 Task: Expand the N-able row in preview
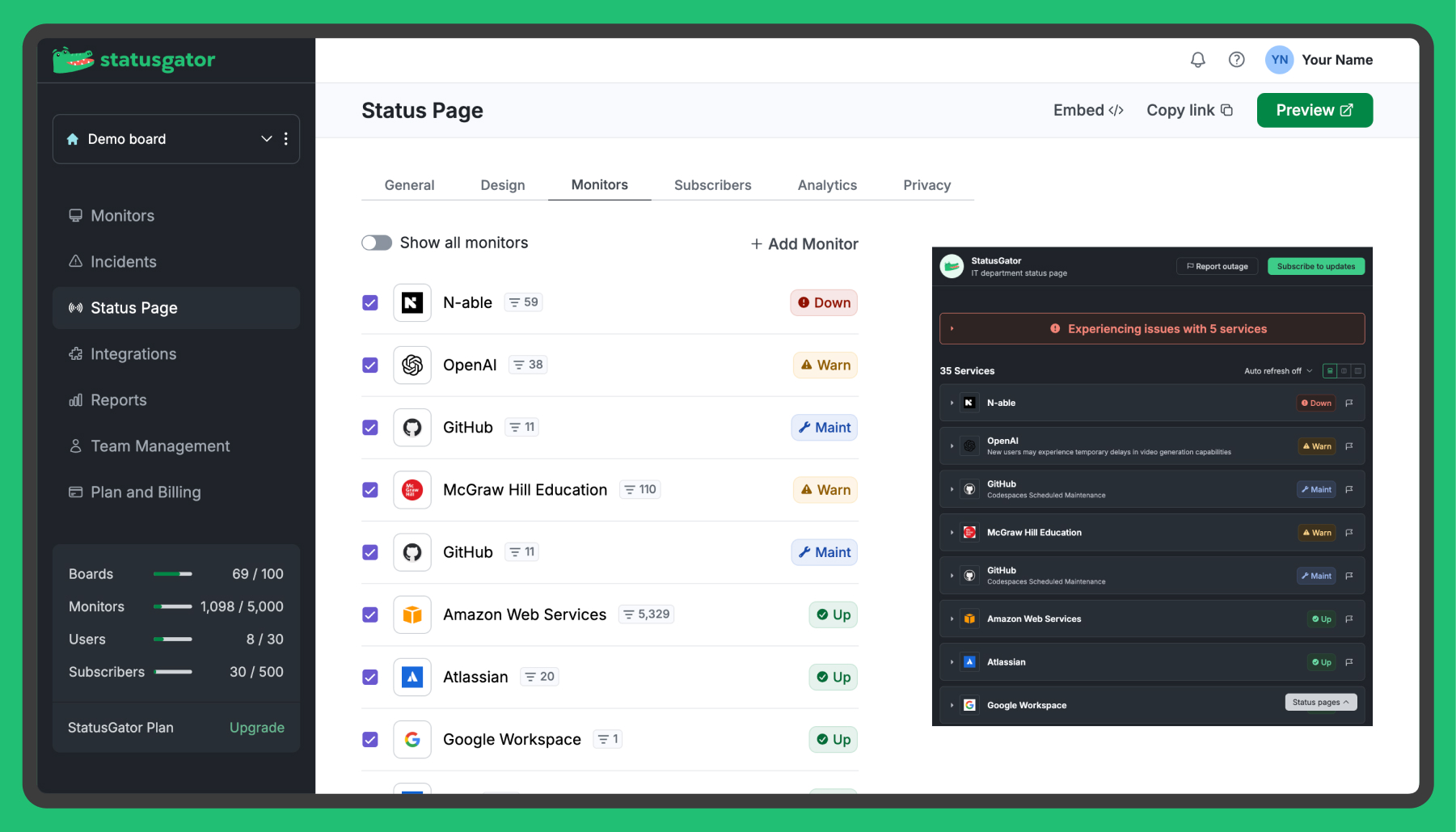pos(952,403)
